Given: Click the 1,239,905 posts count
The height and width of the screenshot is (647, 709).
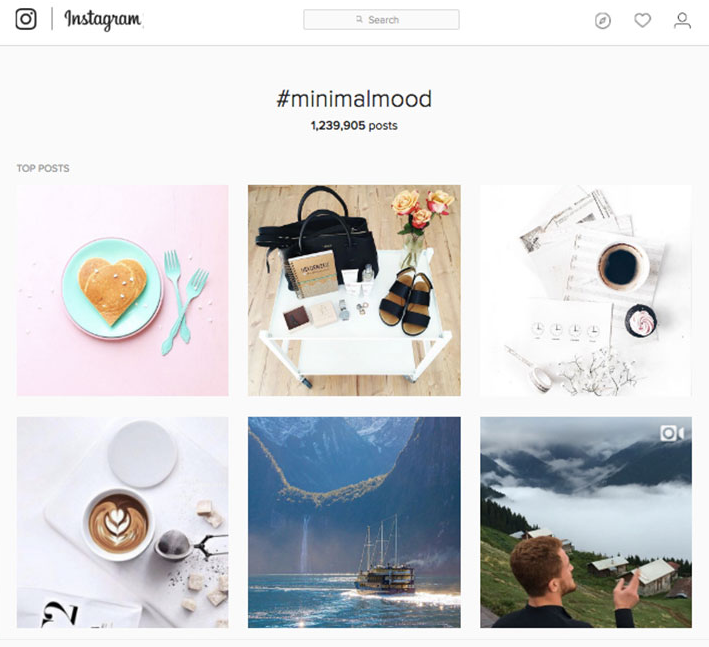Looking at the screenshot, I should click(x=354, y=126).
